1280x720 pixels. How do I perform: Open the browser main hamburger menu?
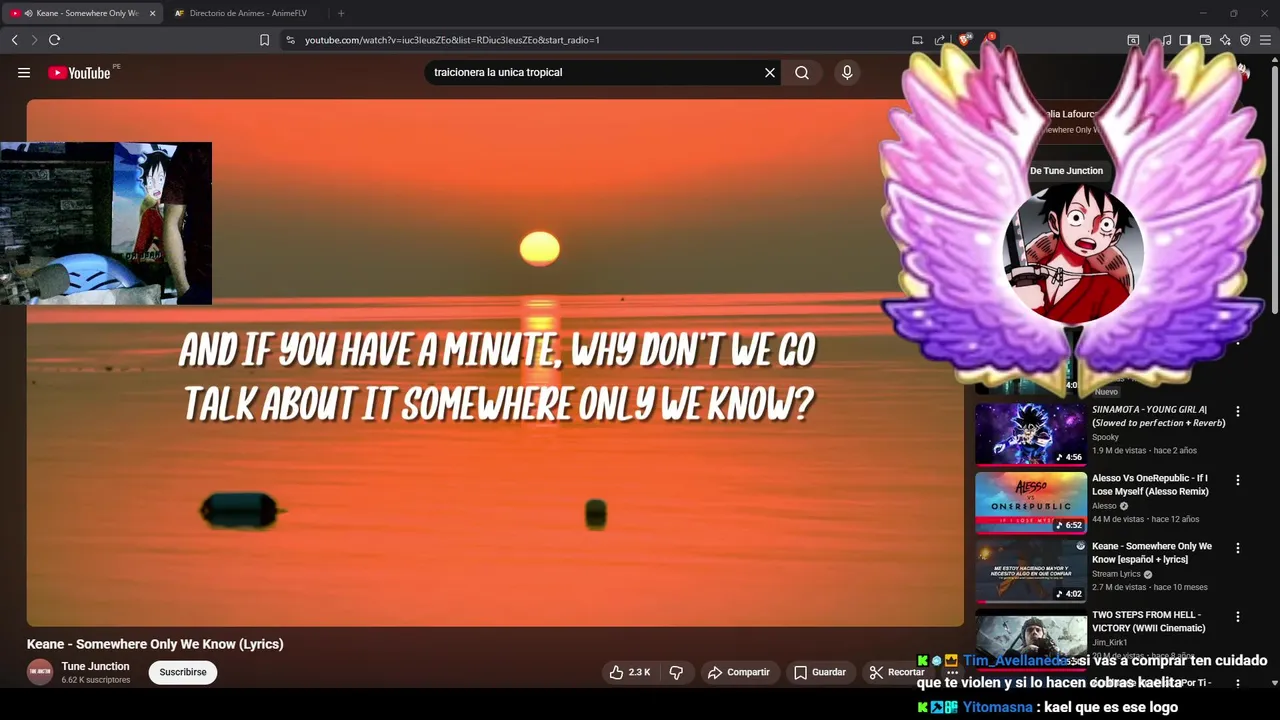tap(1265, 40)
